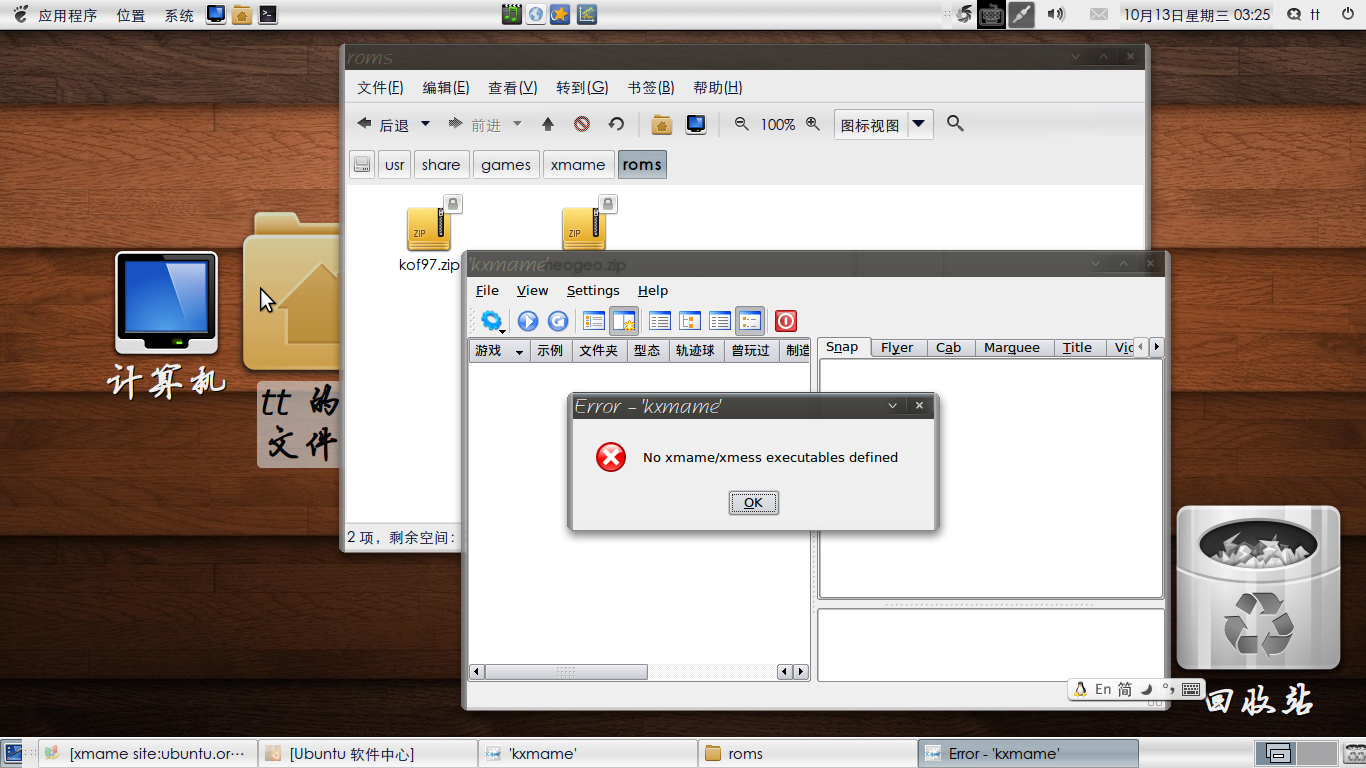Click the computer icon in roms toolbar
The height and width of the screenshot is (768, 1366).
(x=696, y=124)
